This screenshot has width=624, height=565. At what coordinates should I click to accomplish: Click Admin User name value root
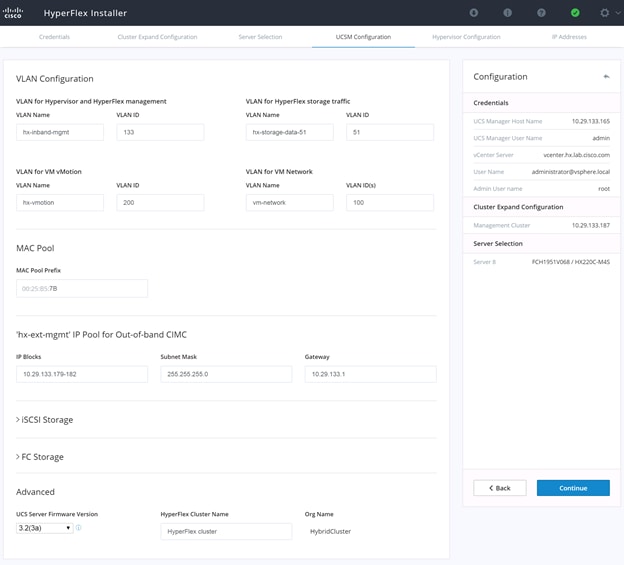click(x=604, y=189)
